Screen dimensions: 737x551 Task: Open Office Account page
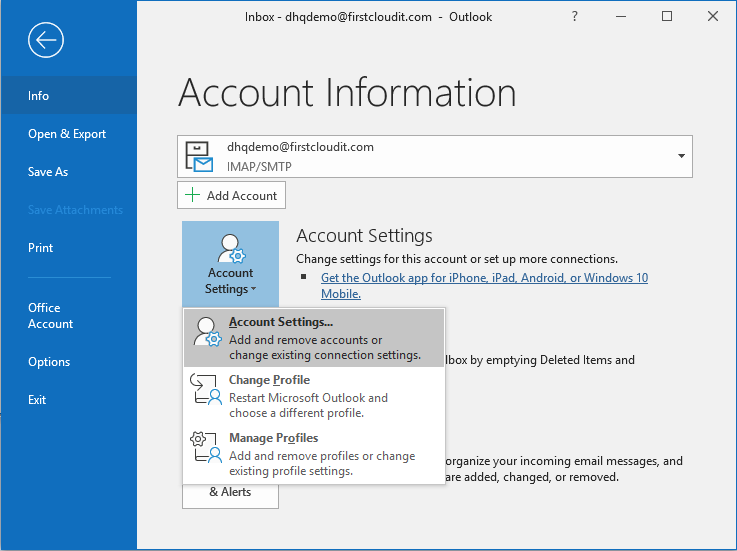point(69,315)
